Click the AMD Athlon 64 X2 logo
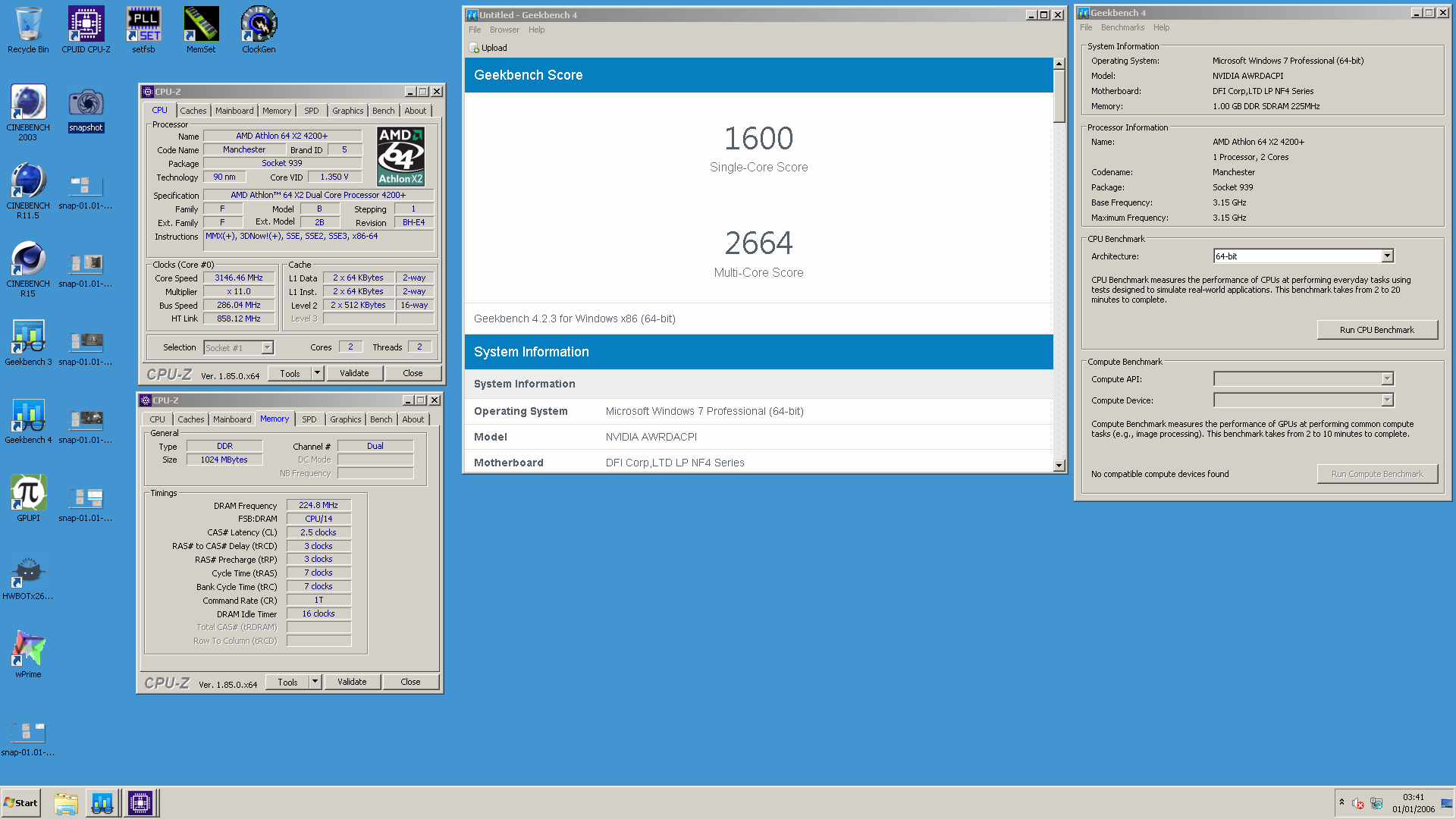This screenshot has height=819, width=1456. point(401,156)
